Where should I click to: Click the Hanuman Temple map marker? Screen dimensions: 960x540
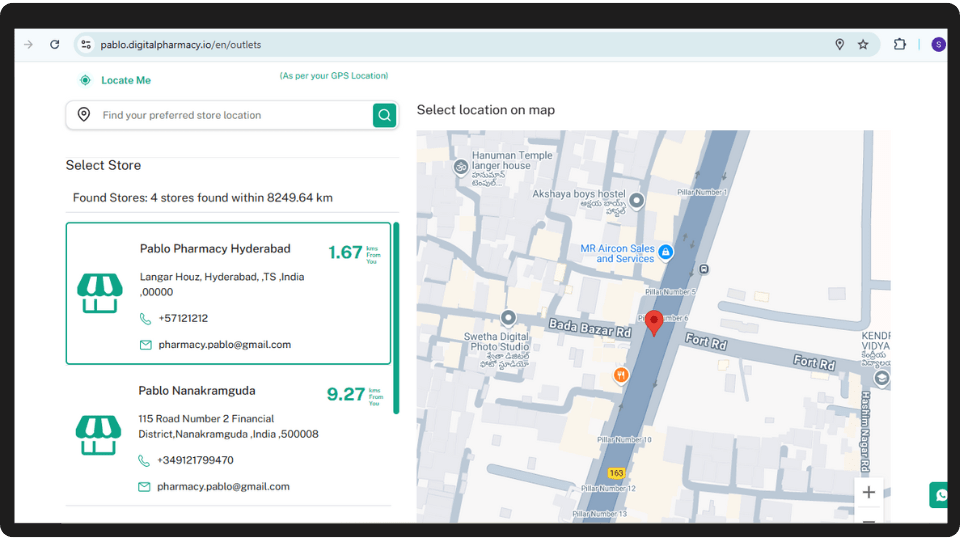click(x=460, y=166)
